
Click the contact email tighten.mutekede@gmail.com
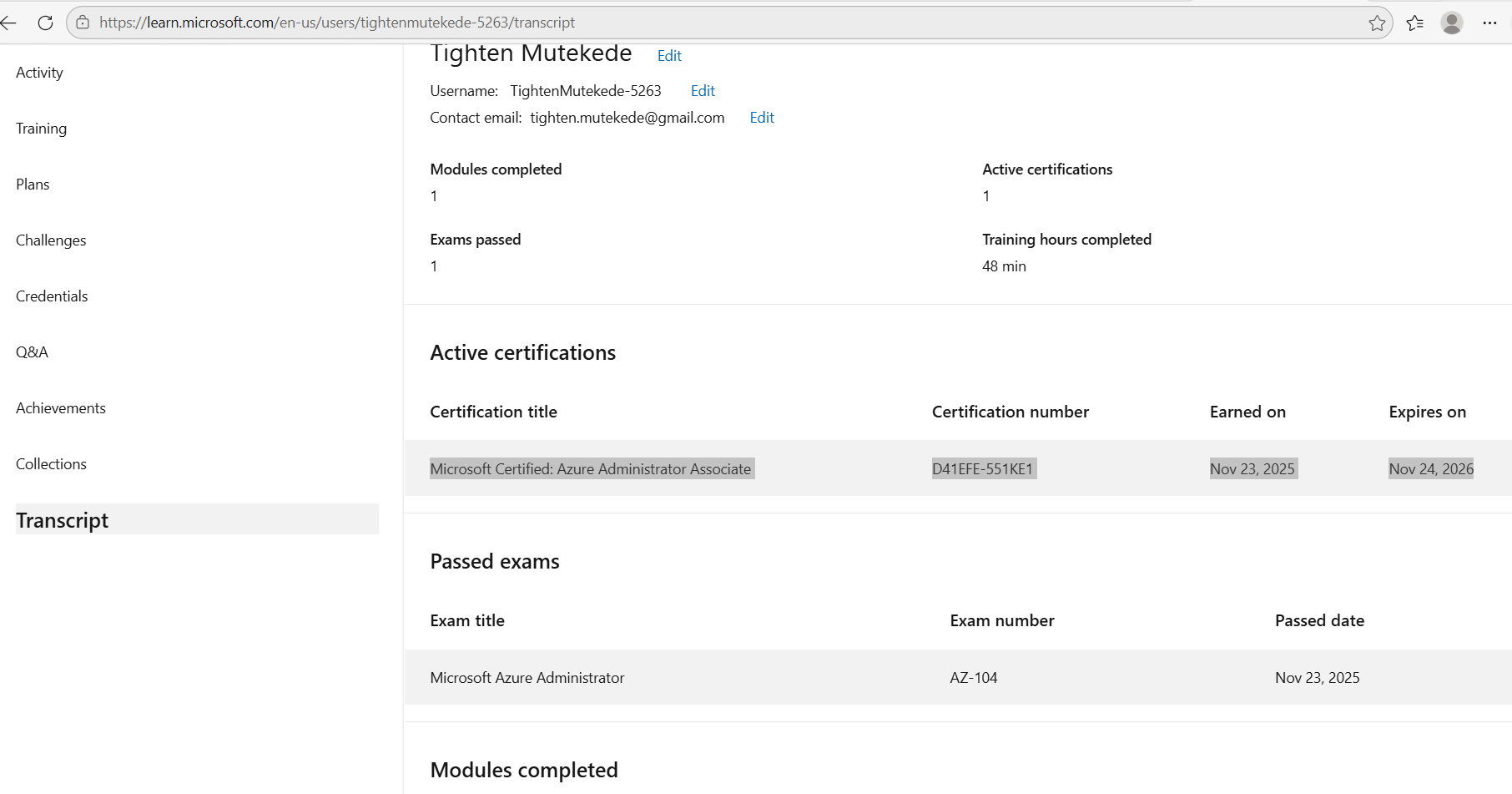coord(627,118)
